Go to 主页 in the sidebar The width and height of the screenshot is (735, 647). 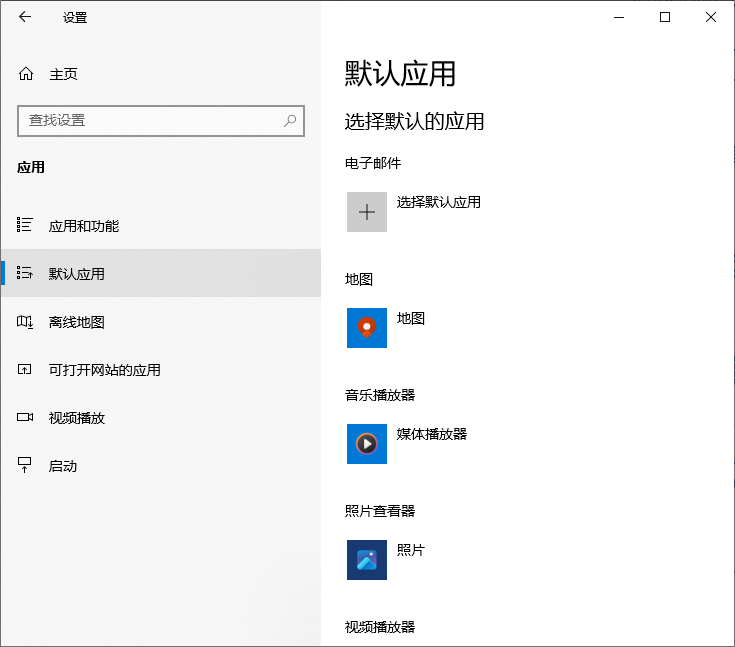[x=161, y=74]
